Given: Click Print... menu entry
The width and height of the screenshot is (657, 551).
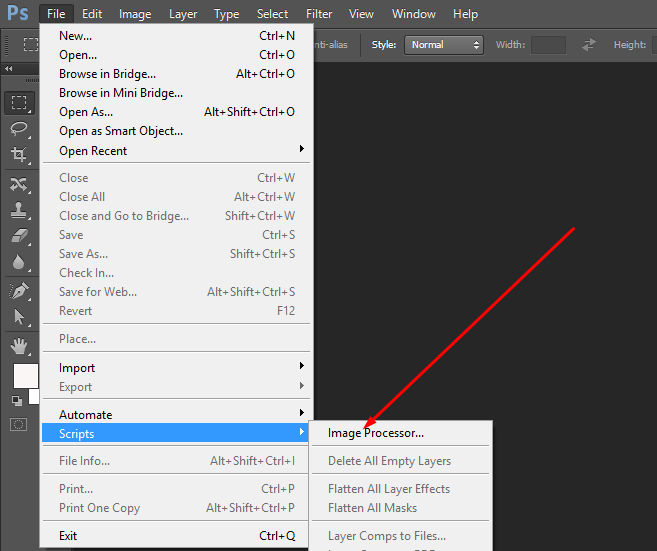Looking at the screenshot, I should point(176,489).
